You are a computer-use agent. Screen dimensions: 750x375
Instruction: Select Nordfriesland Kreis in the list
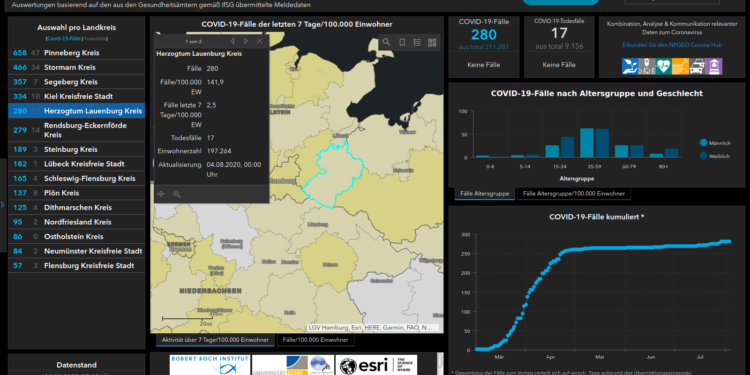(77, 222)
